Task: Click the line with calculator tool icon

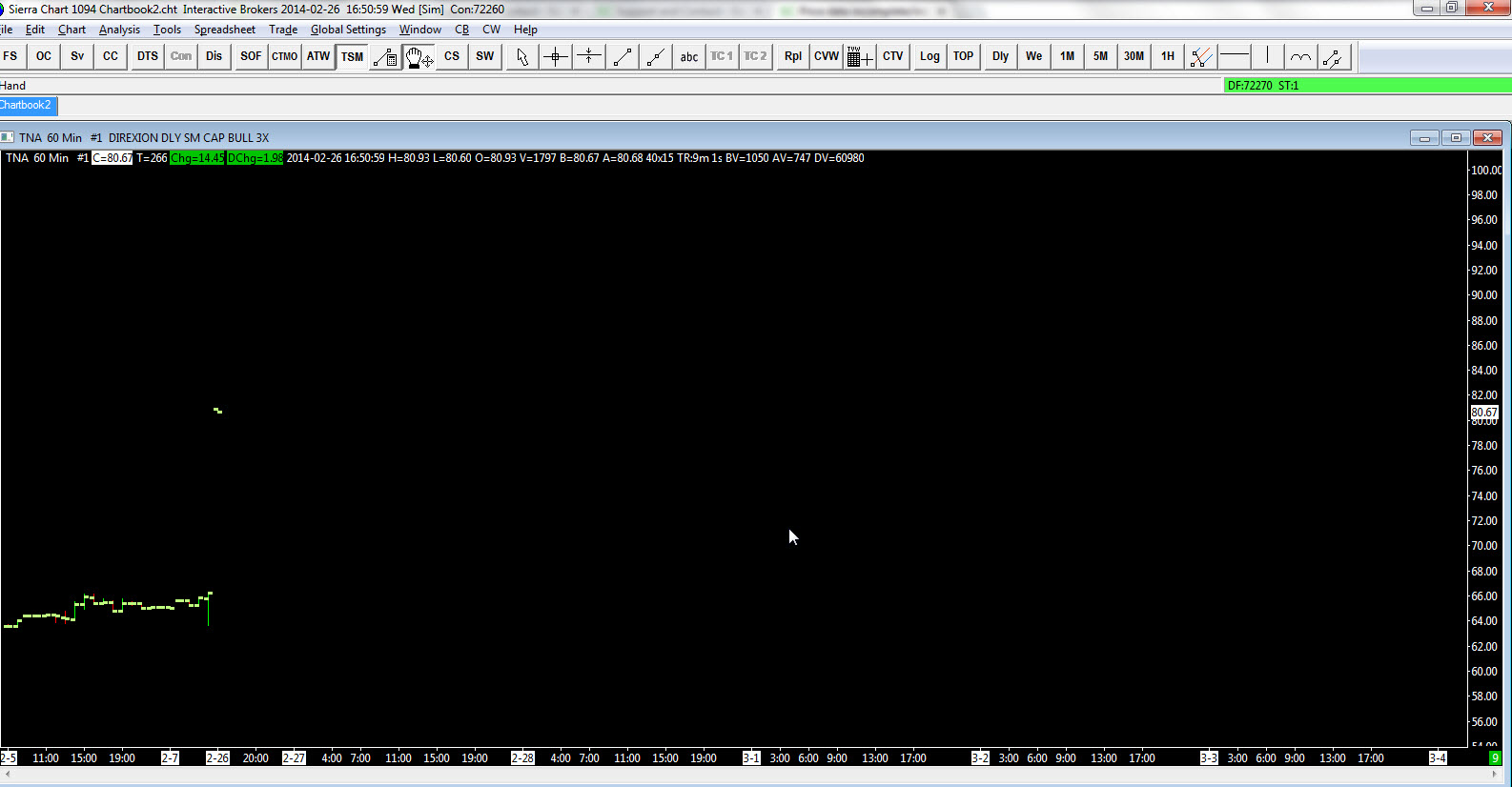Action: point(385,56)
